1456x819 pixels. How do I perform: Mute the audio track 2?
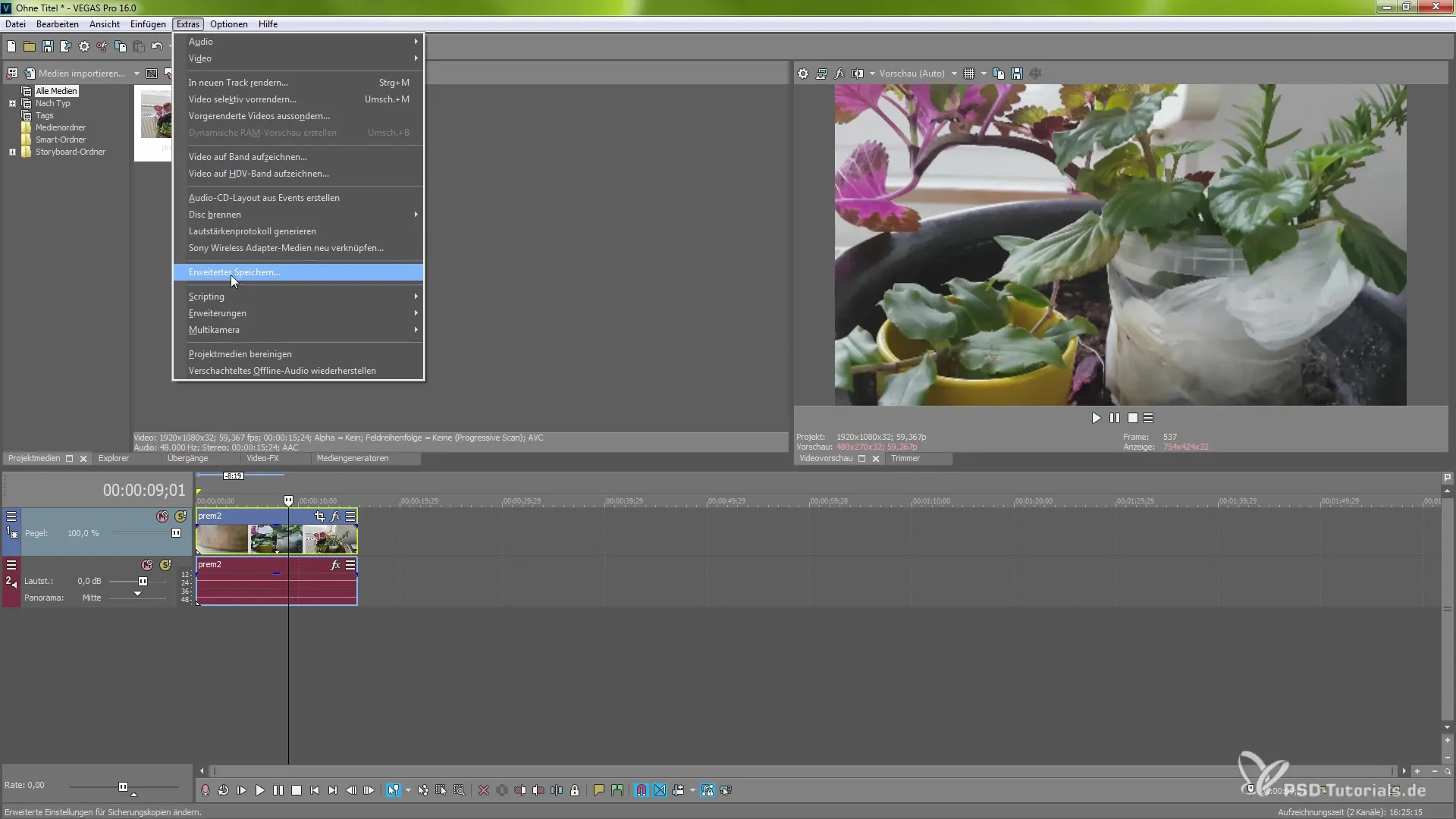click(147, 565)
